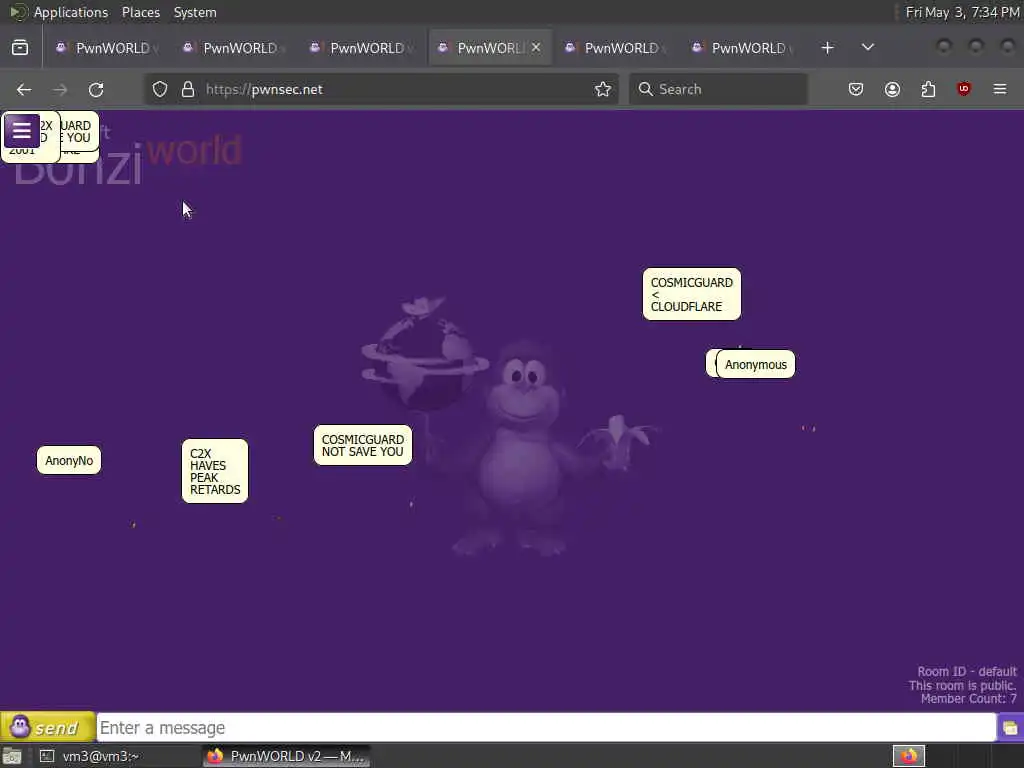This screenshot has height=768, width=1024.
Task: Open the Pocket save icon
Action: [x=856, y=89]
